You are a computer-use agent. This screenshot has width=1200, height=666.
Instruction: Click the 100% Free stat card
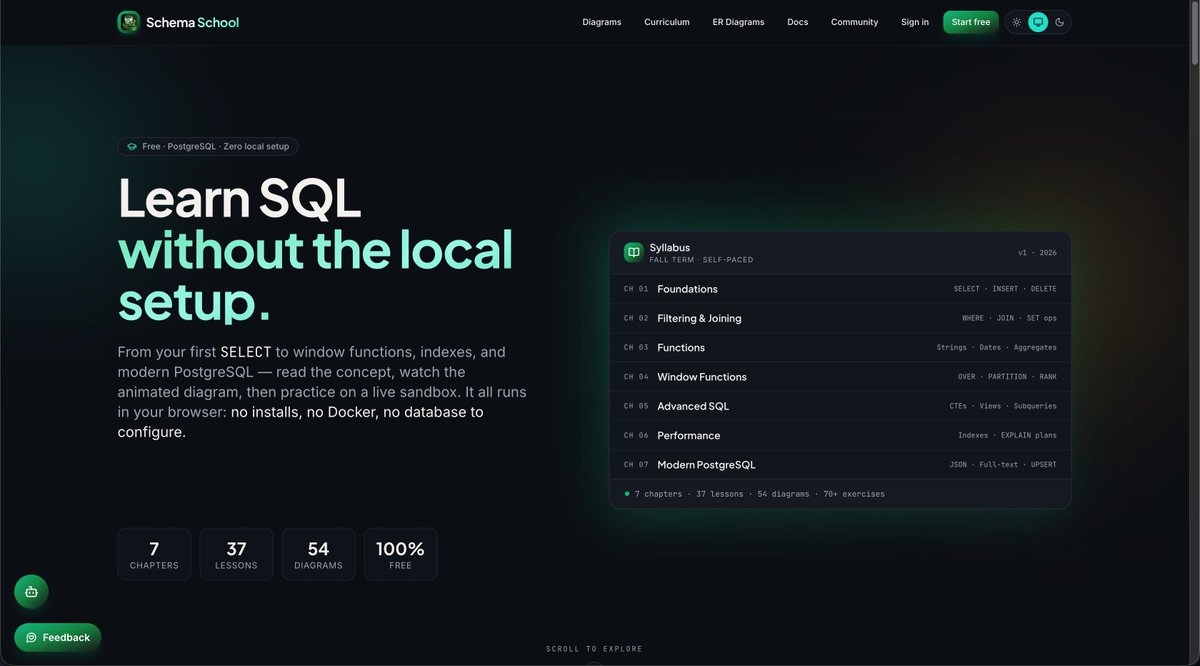400,554
